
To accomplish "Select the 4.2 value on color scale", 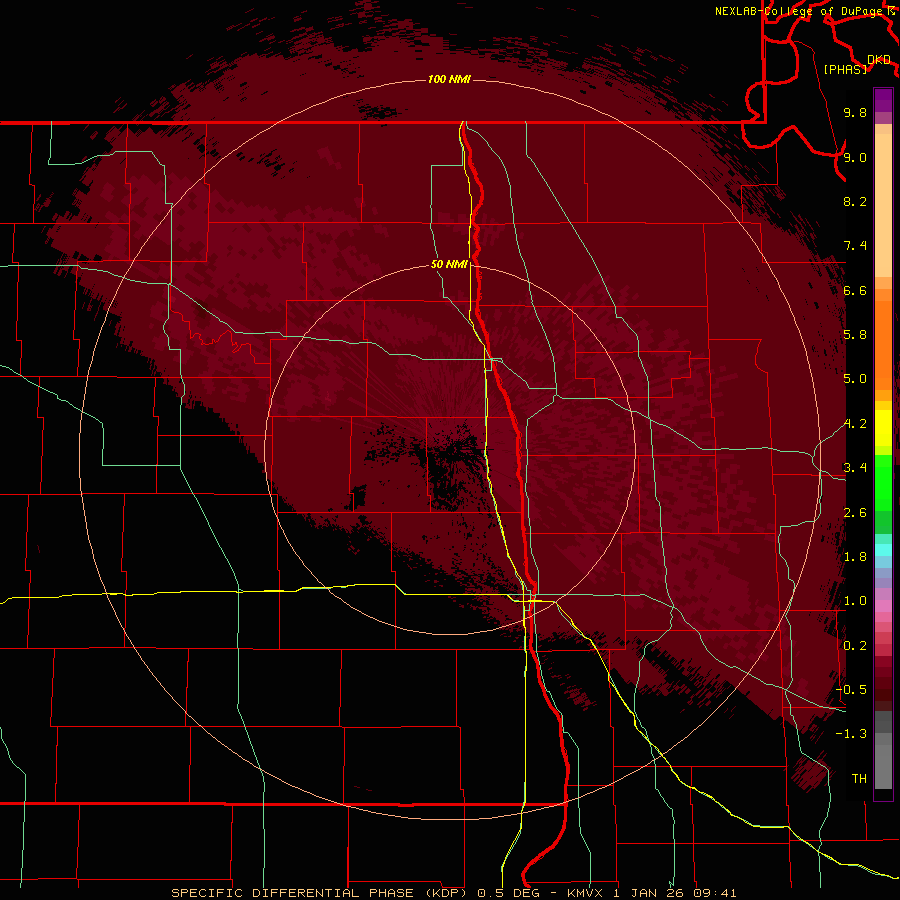I will click(855, 424).
